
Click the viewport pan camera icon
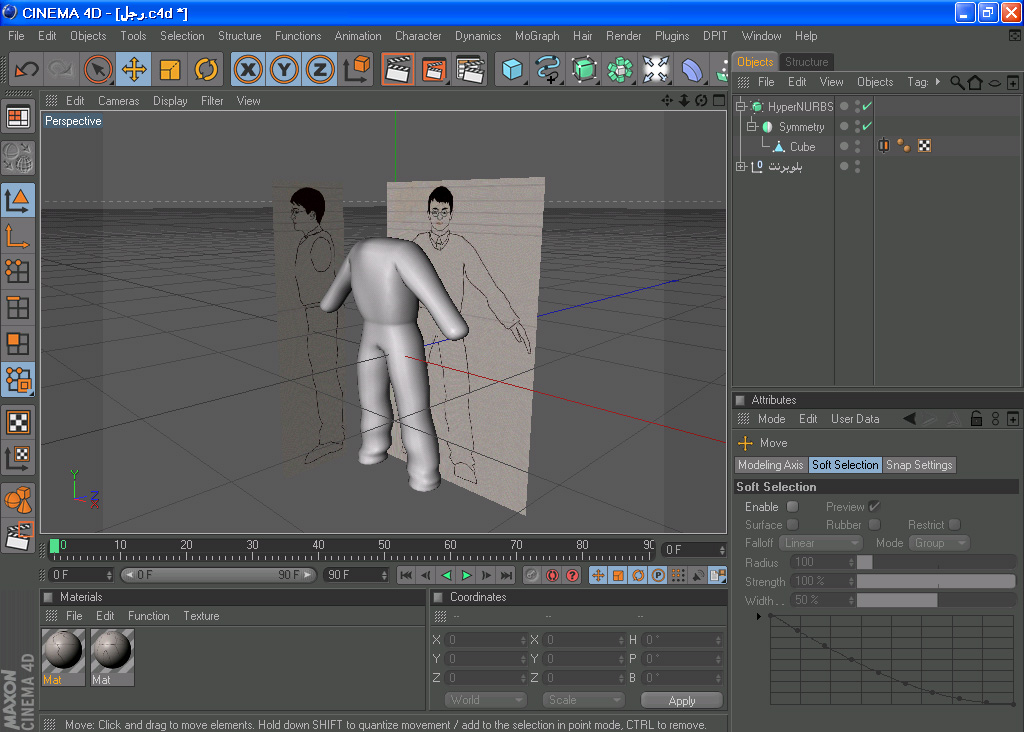coord(667,101)
